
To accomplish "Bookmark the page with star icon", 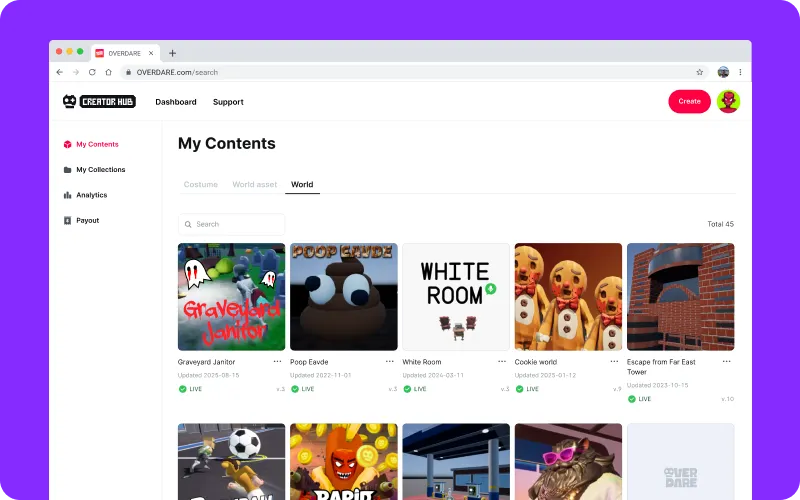I will (699, 72).
